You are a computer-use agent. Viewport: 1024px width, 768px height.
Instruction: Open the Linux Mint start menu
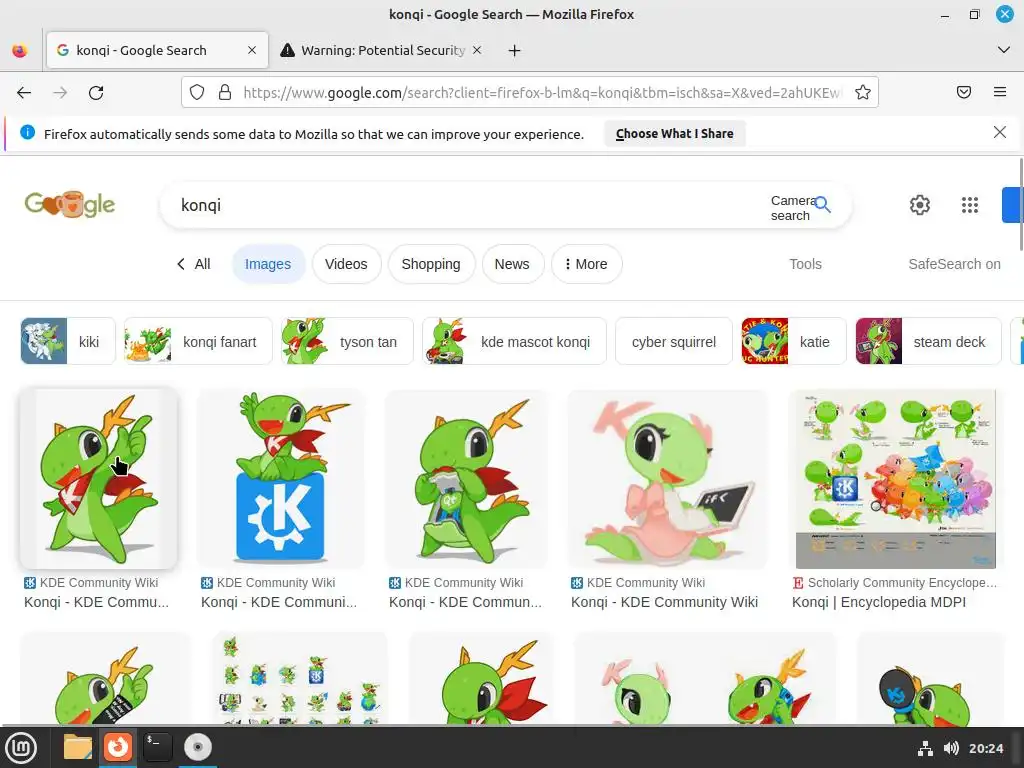click(x=21, y=747)
